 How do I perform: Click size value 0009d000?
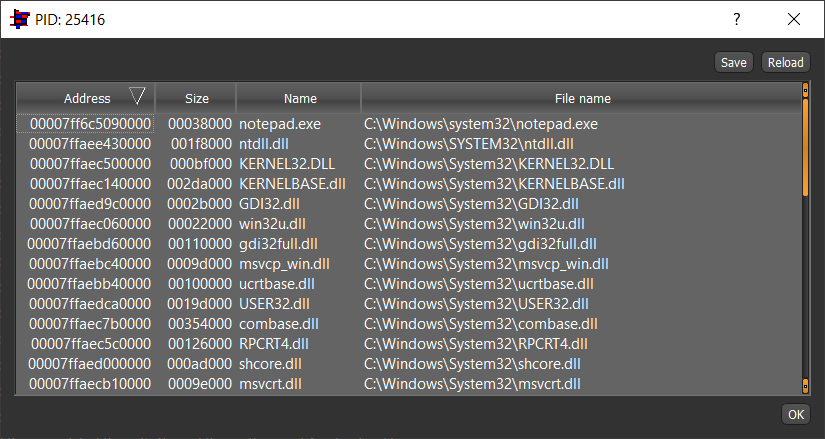[199, 264]
